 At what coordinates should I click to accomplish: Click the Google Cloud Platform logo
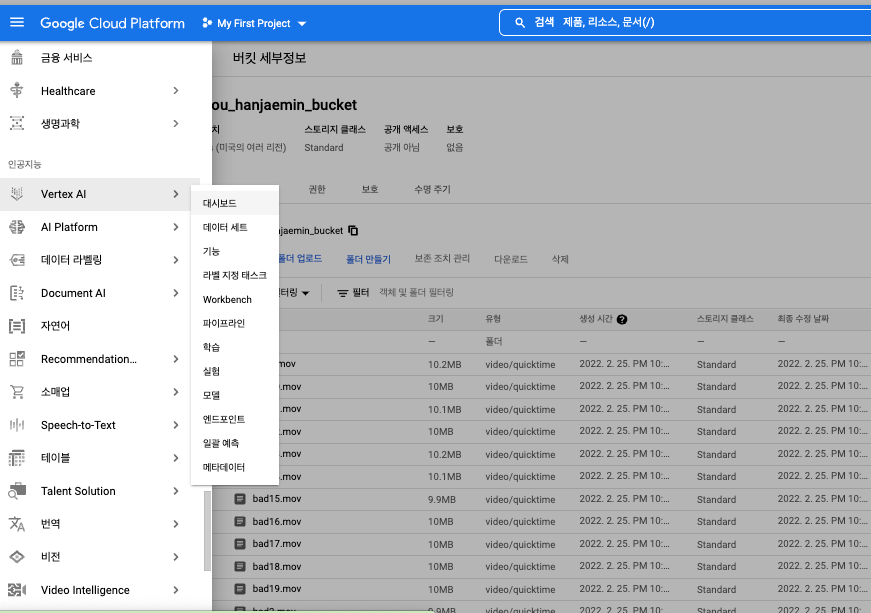112,23
